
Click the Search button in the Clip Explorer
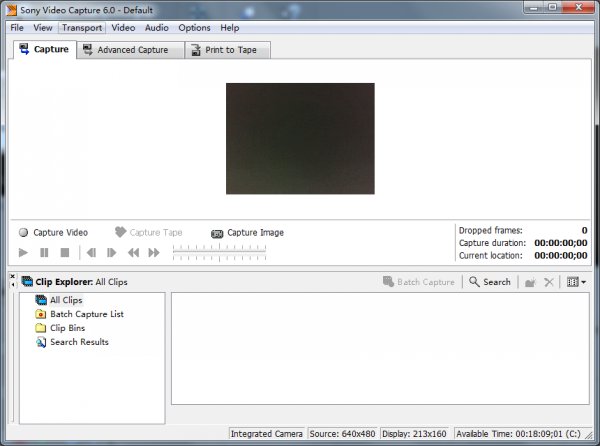click(490, 282)
